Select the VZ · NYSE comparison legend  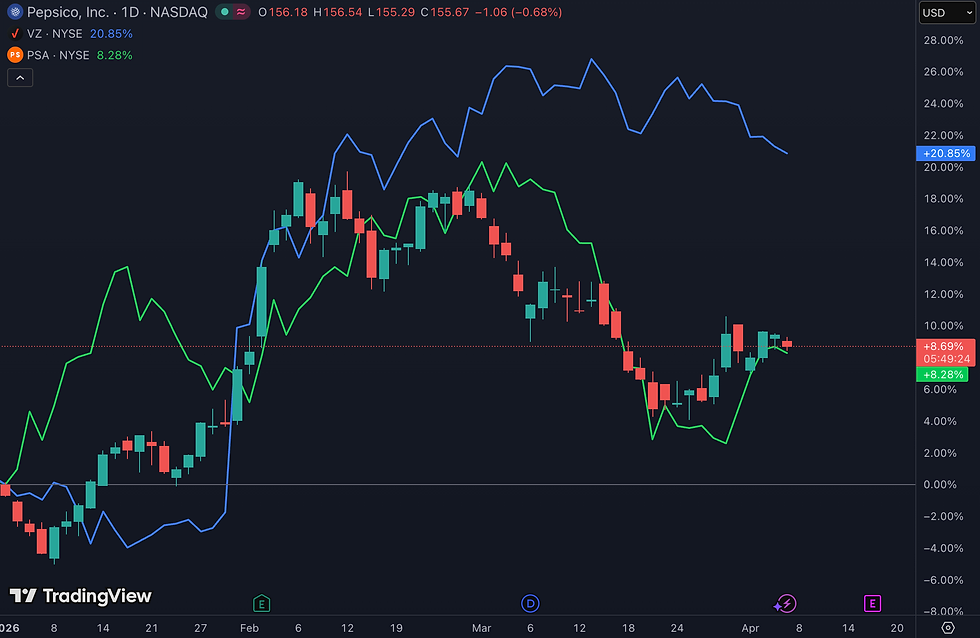tap(55, 34)
